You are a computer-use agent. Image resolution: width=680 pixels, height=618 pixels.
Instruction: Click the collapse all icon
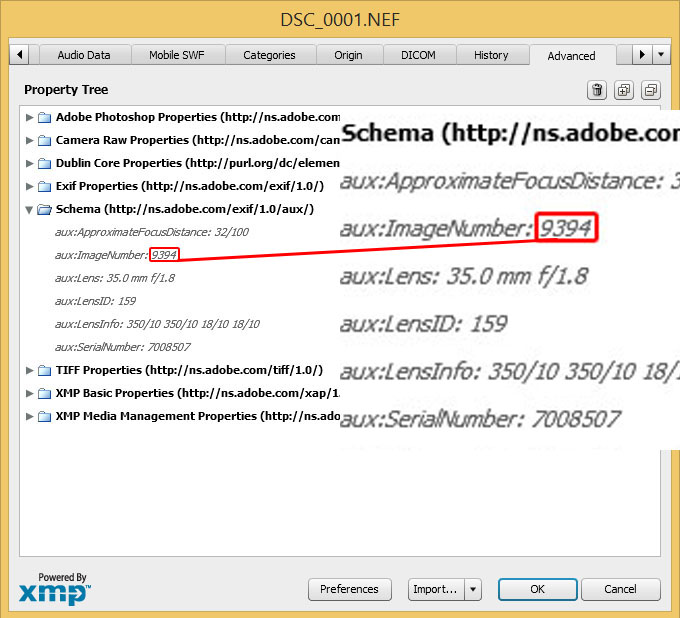pos(650,90)
